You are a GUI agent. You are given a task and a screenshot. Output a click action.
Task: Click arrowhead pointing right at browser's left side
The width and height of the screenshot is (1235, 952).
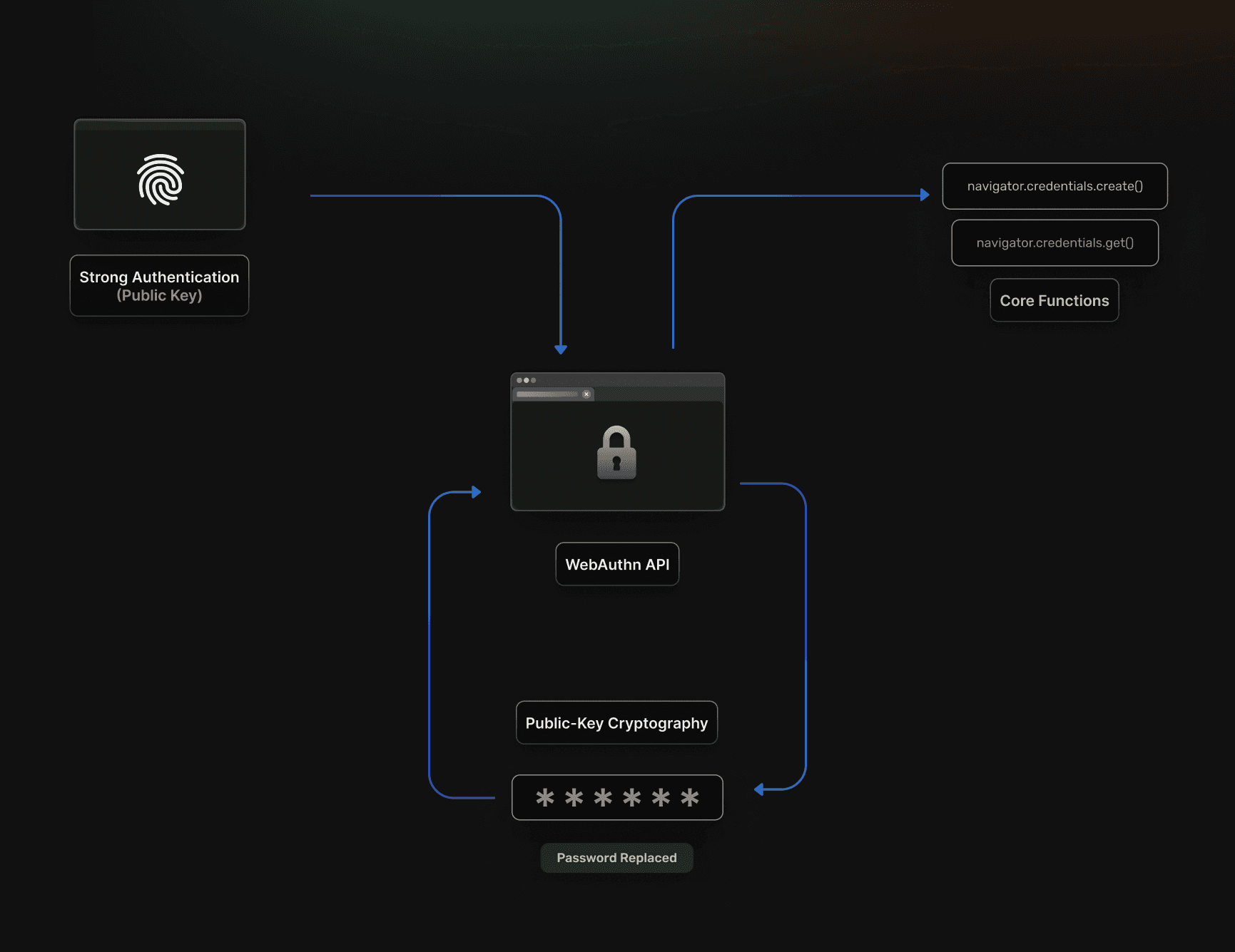(477, 492)
